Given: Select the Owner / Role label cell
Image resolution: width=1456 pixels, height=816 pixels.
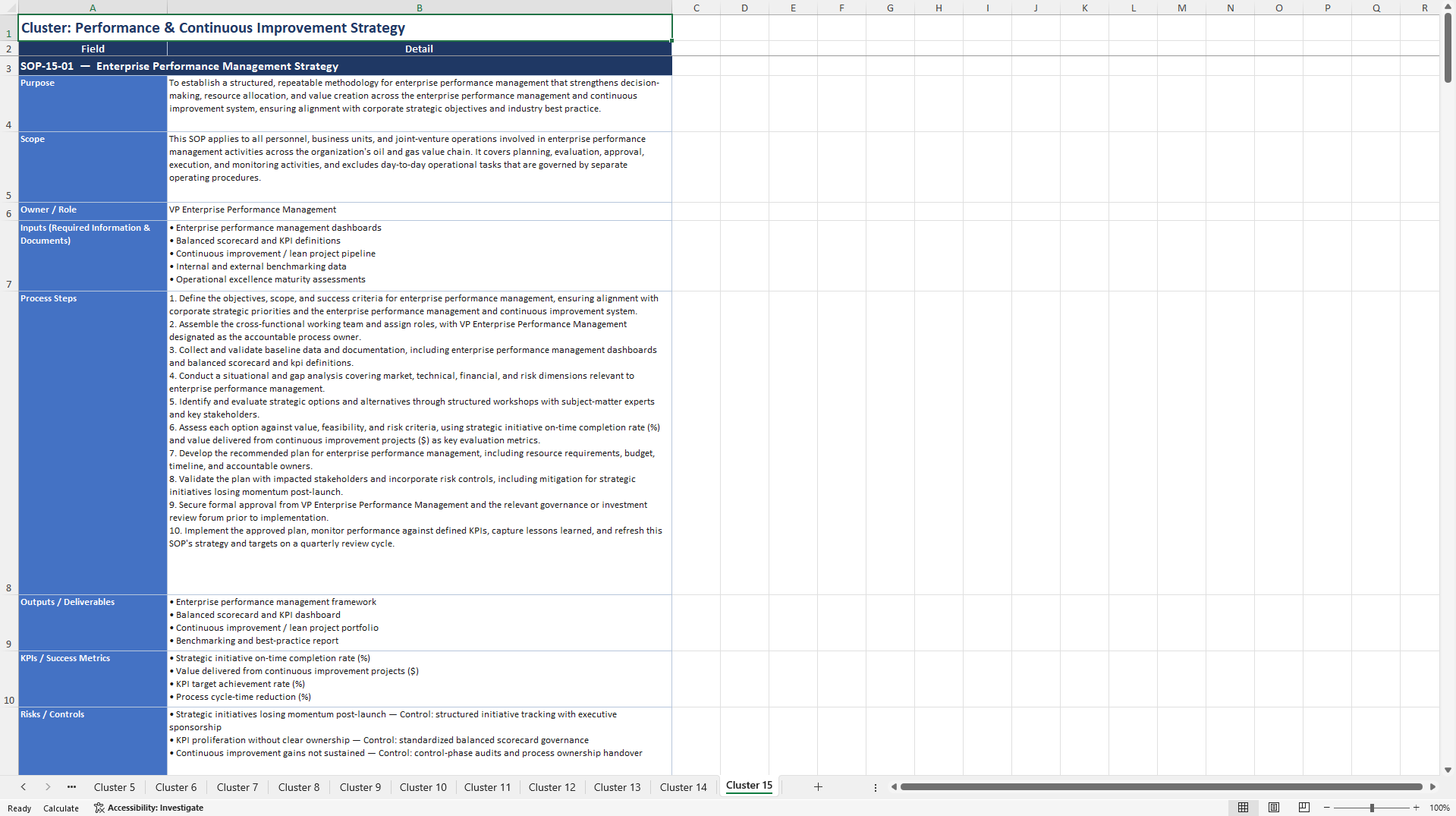Looking at the screenshot, I should coord(93,211).
